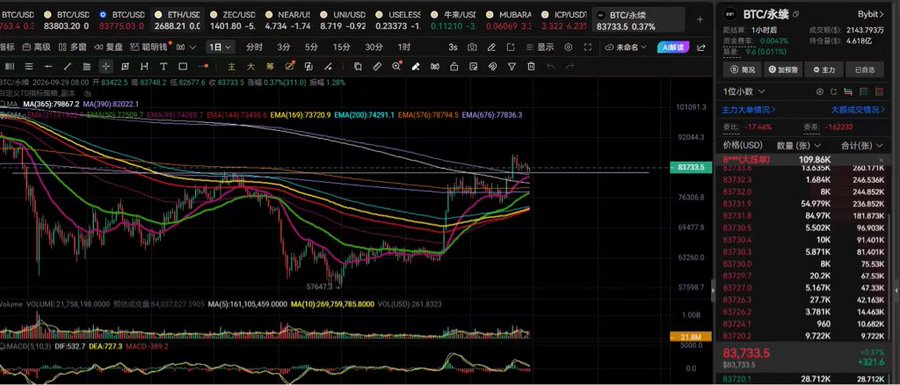The image size is (900, 385).
Task: Click the camera screenshot icon
Action: (x=472, y=47)
